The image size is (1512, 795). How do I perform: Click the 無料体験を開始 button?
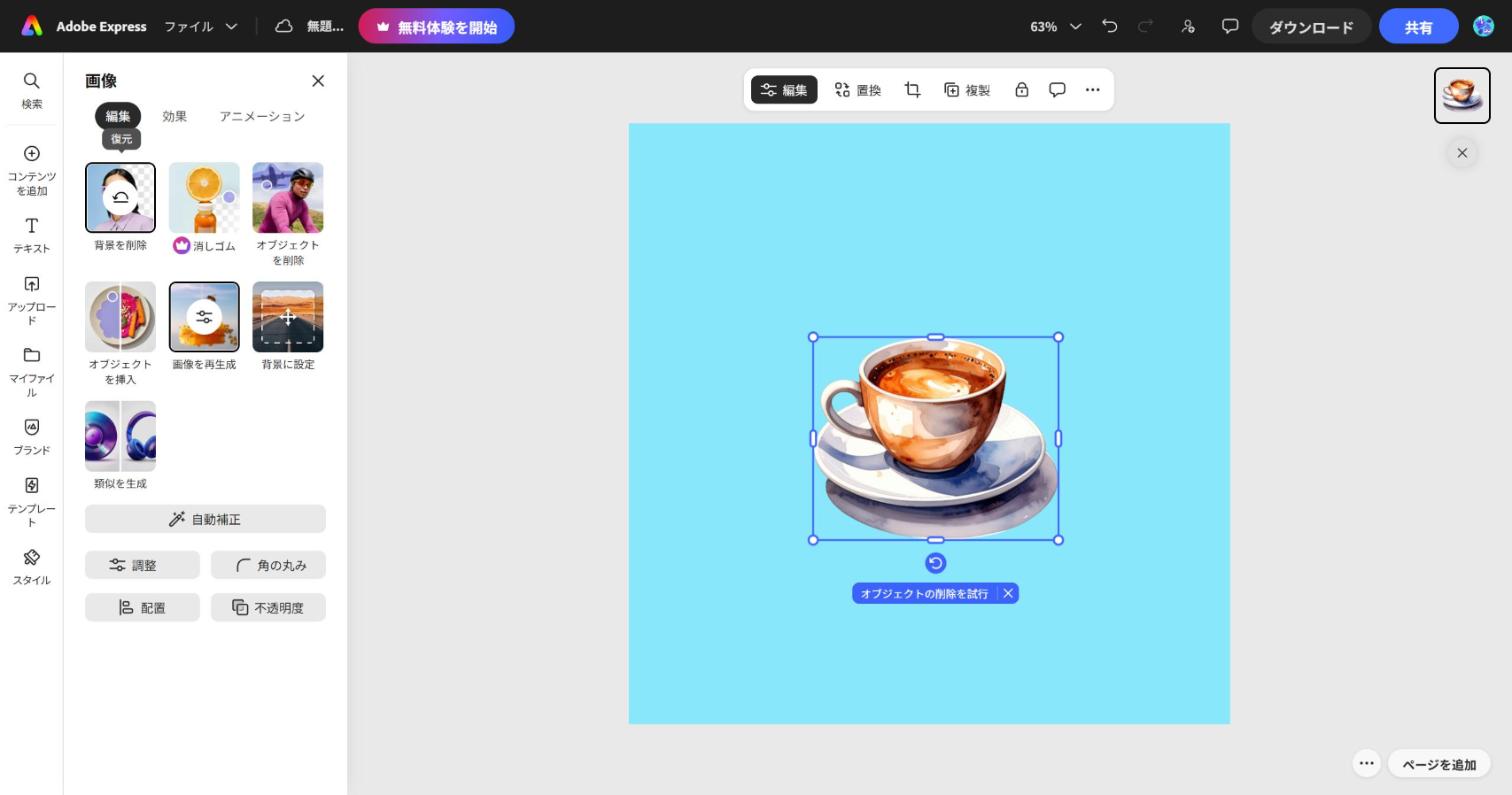[436, 27]
